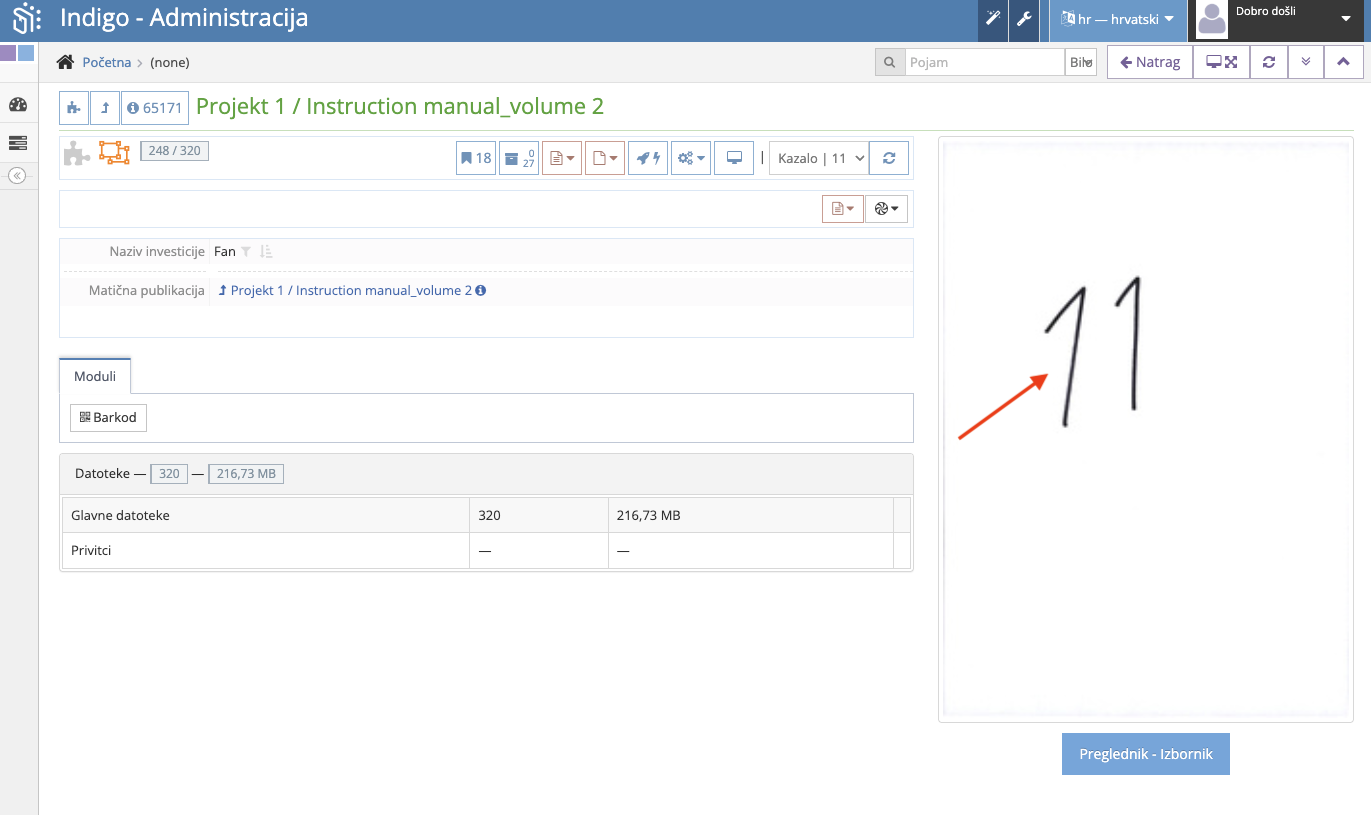Open the bookmarks 18 button

click(x=476, y=158)
